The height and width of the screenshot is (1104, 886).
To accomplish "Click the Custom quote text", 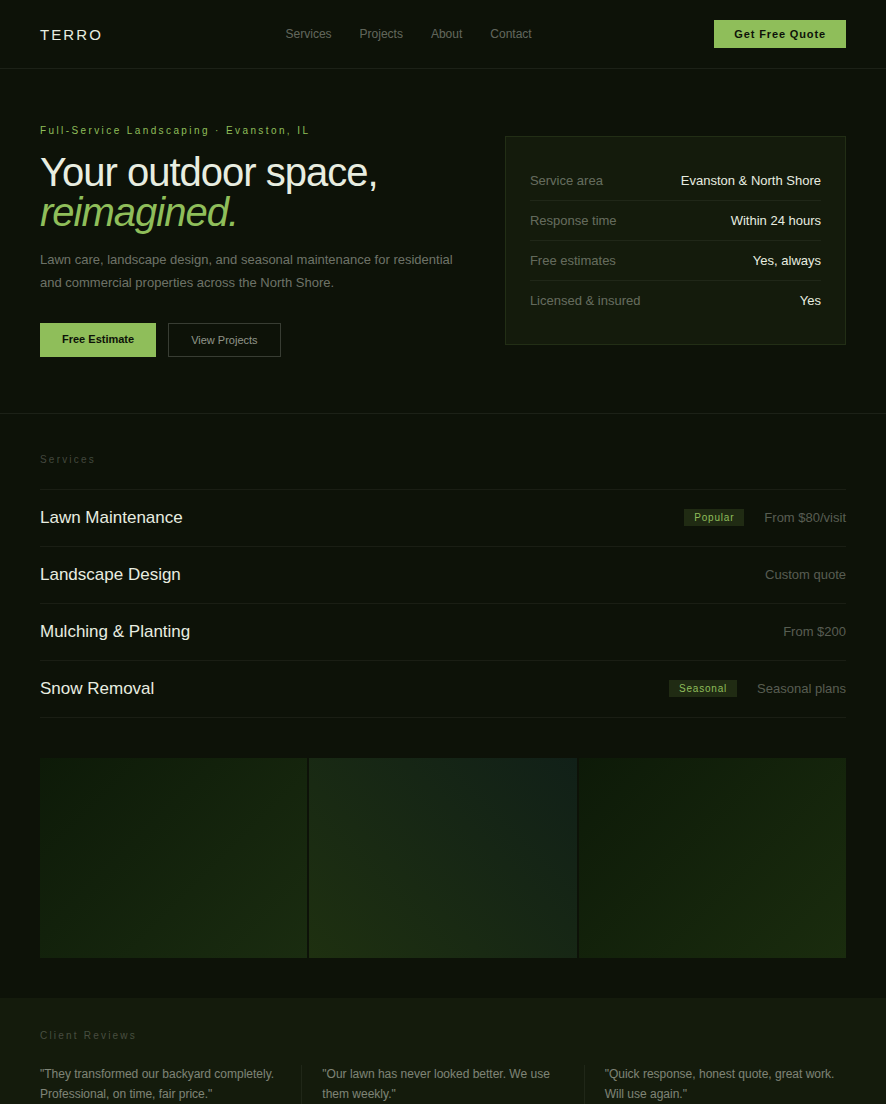I will tap(805, 575).
